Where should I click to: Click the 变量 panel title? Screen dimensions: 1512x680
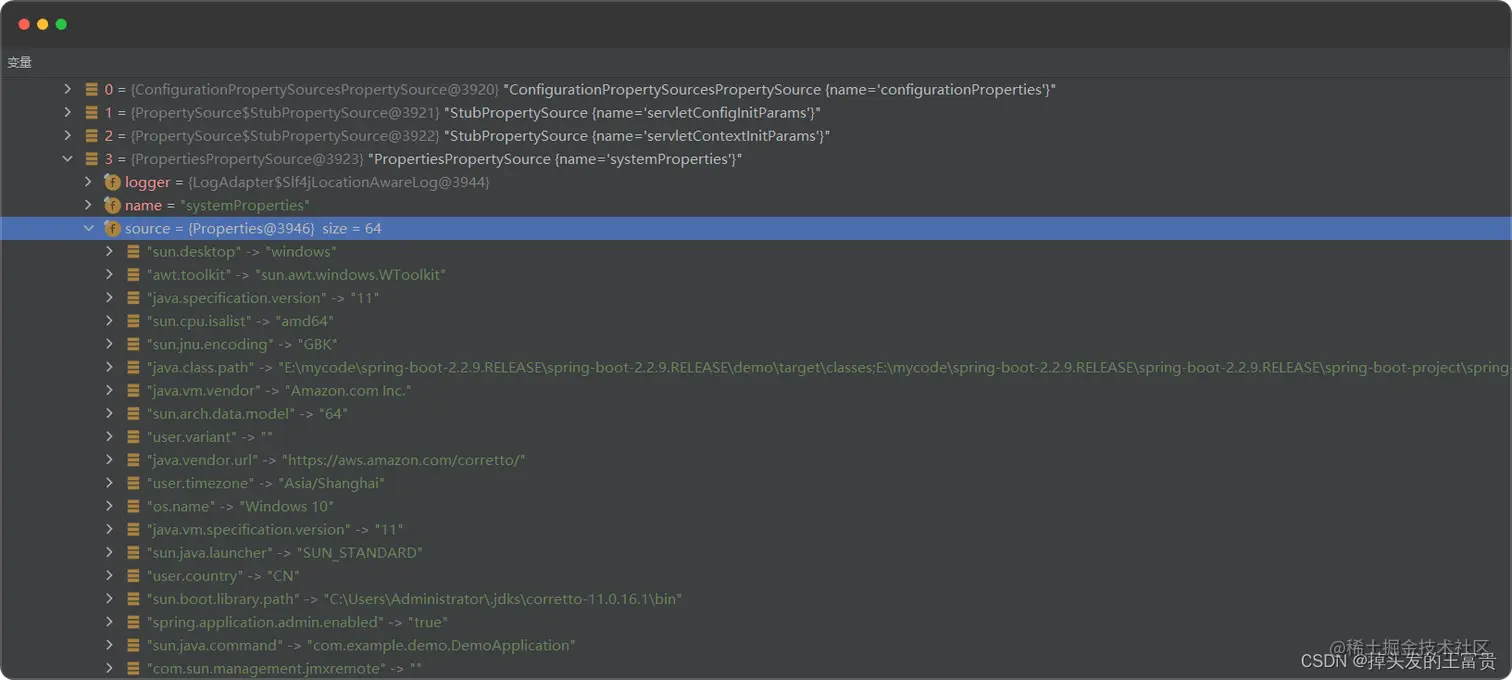[x=20, y=62]
